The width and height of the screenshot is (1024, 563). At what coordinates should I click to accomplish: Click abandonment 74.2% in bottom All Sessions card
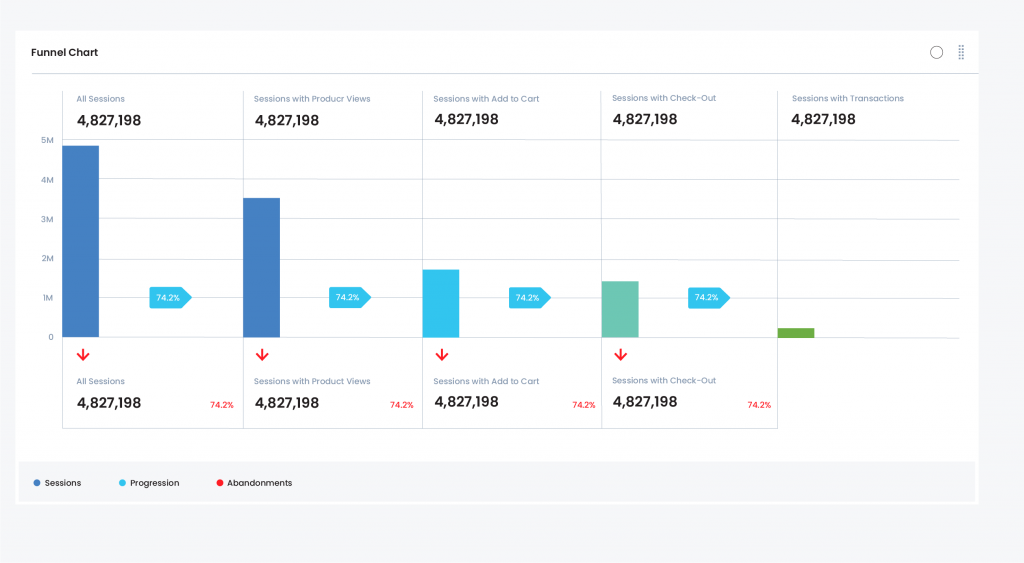221,405
